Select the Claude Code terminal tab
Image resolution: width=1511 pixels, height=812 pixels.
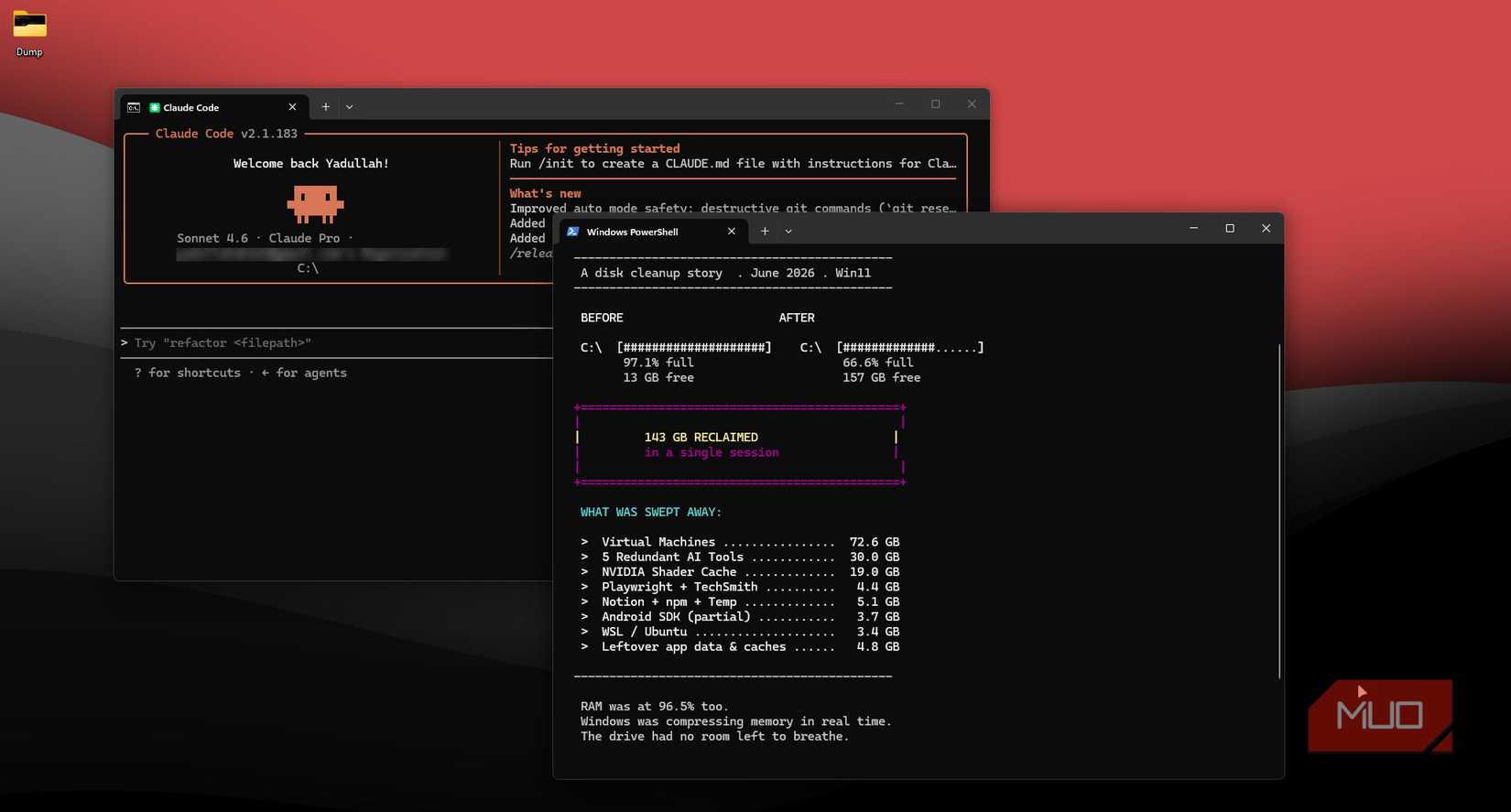coord(212,107)
